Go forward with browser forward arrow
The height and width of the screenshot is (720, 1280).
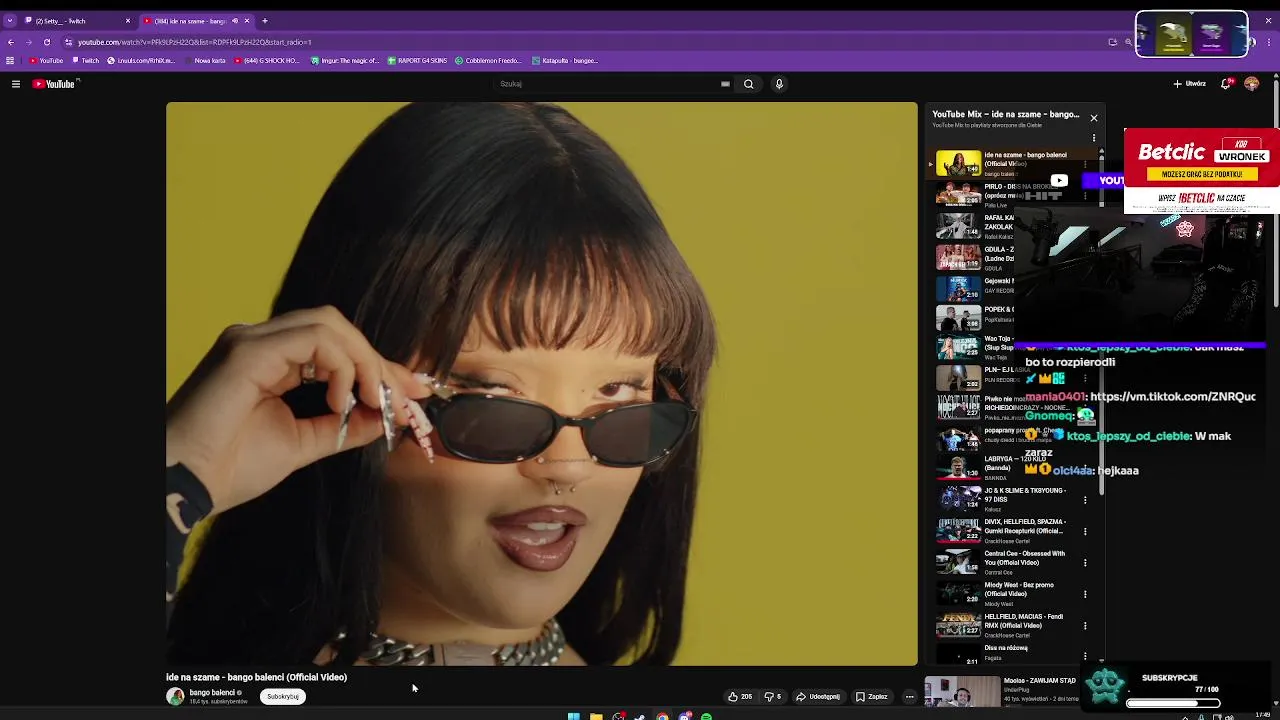[x=29, y=42]
